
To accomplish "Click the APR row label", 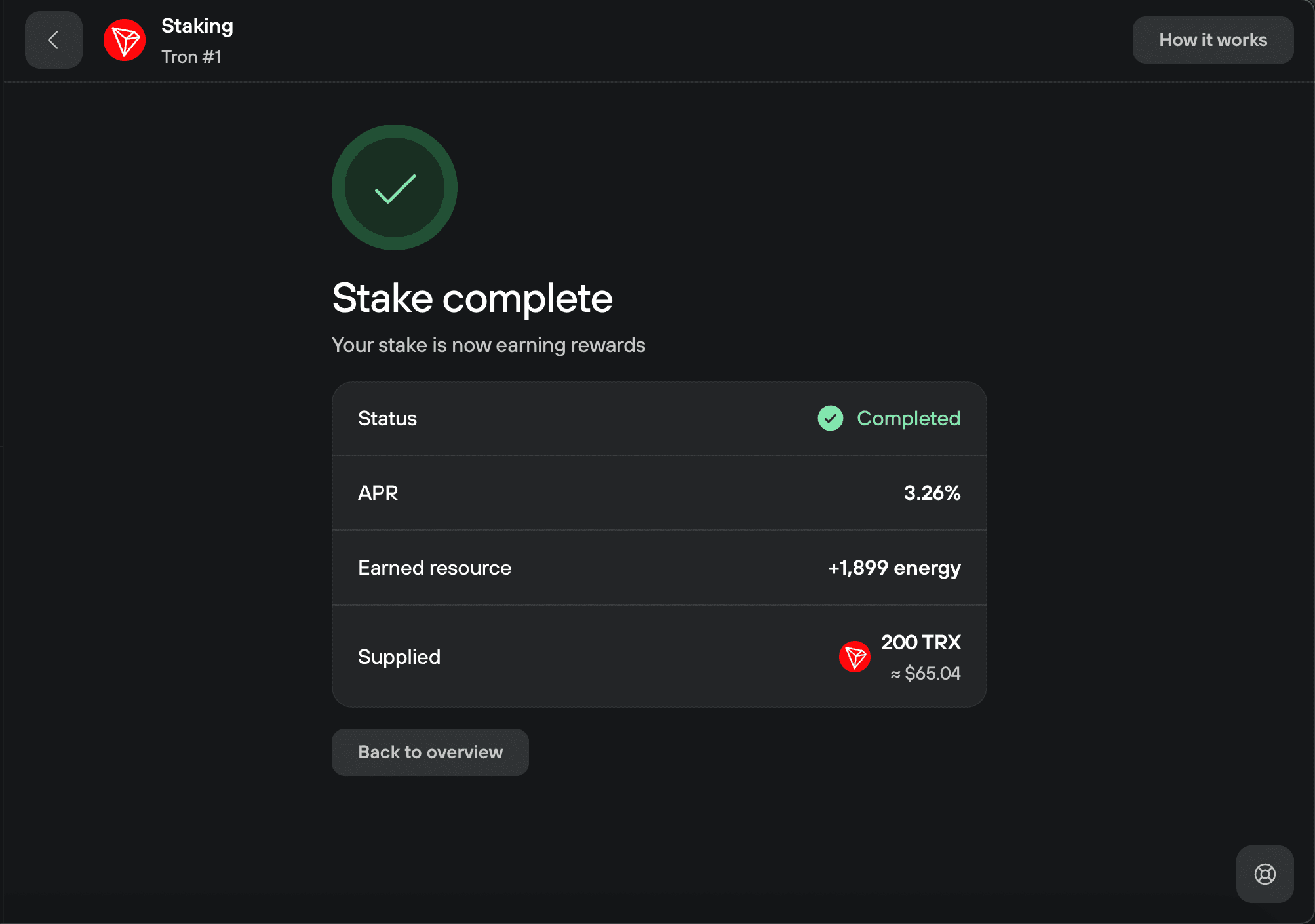I will point(378,493).
